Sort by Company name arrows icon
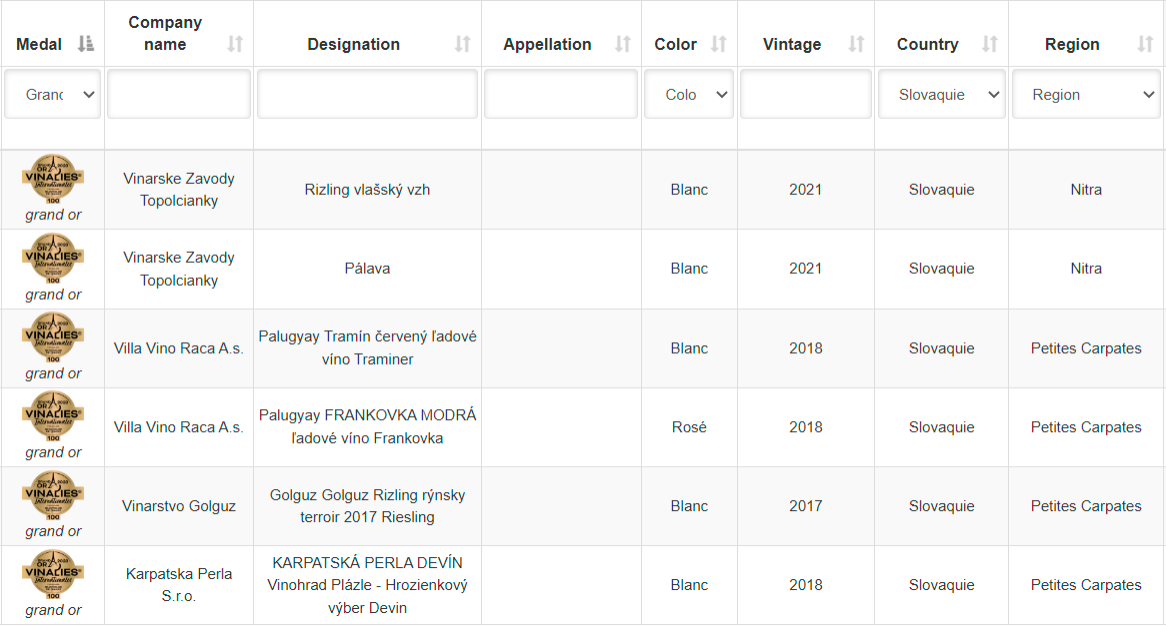The height and width of the screenshot is (627, 1166). [235, 44]
